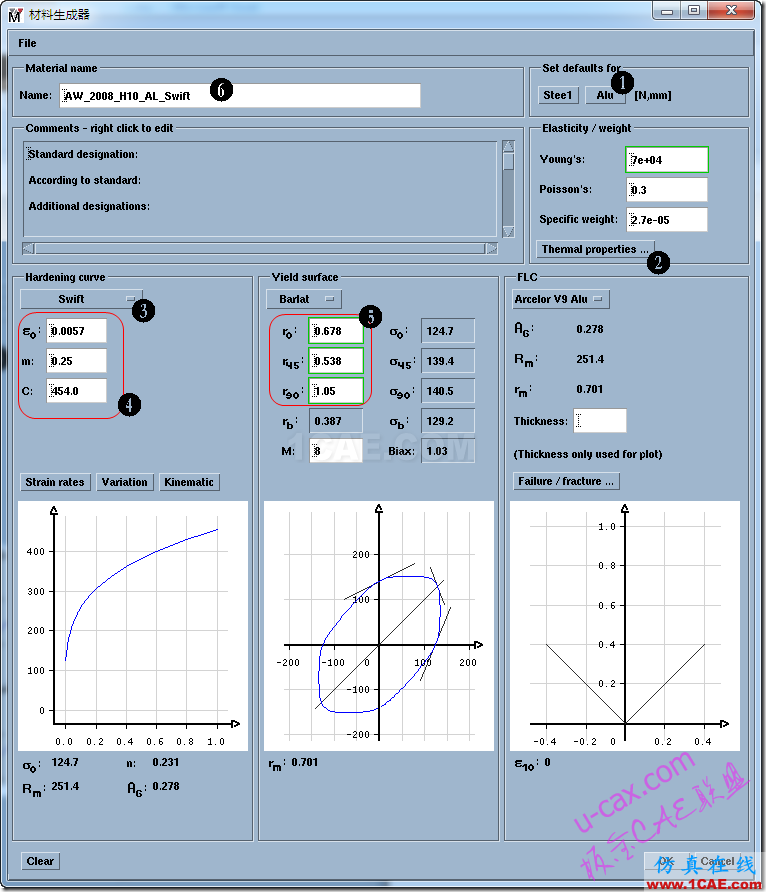766x892 pixels.
Task: Open the Swift hardening curve dropdown
Action: point(81,299)
